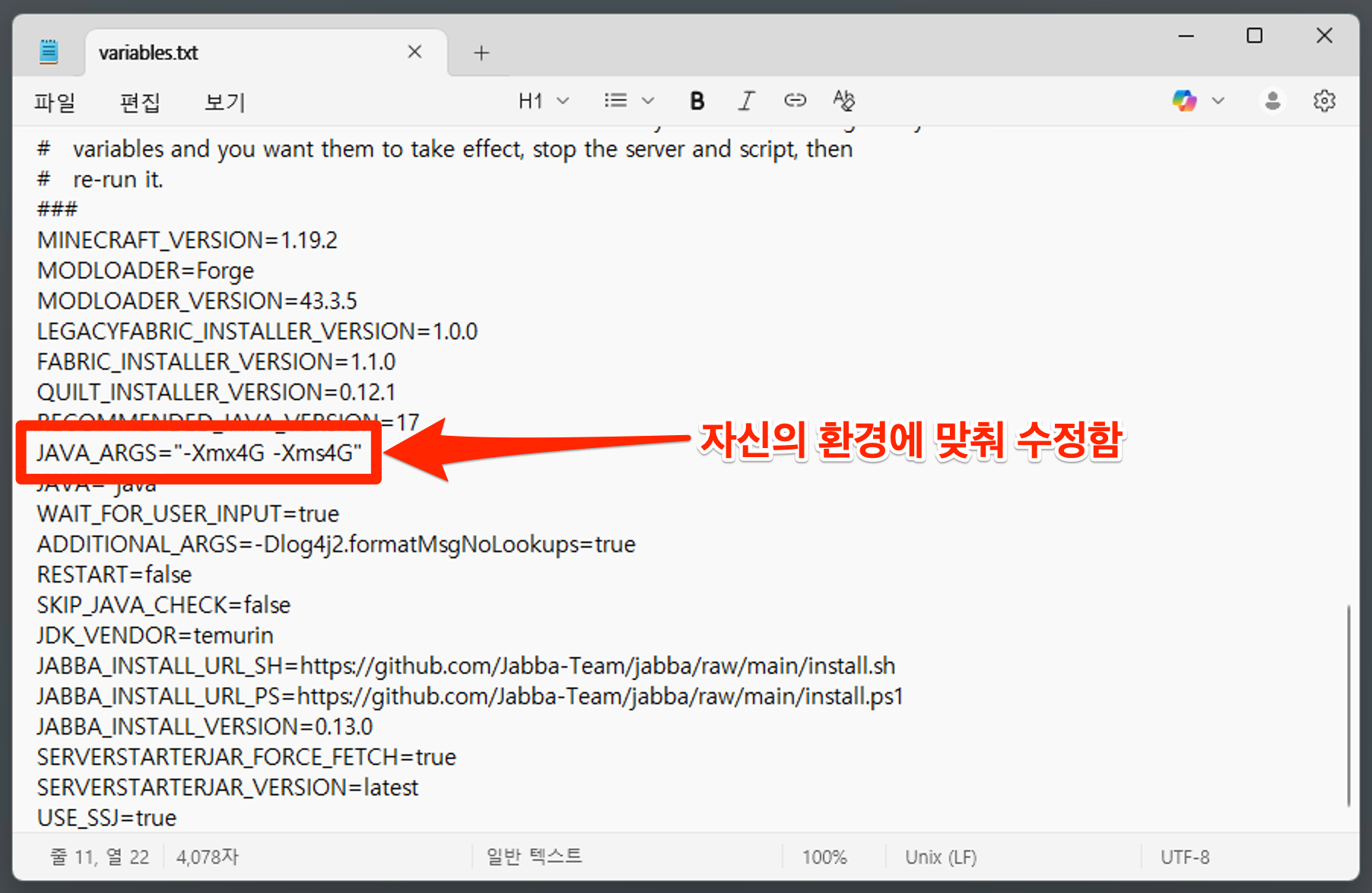Click the JABBA_INSTALL_URL_SH line
Viewport: 1372px width, 893px height.
[x=466, y=666]
